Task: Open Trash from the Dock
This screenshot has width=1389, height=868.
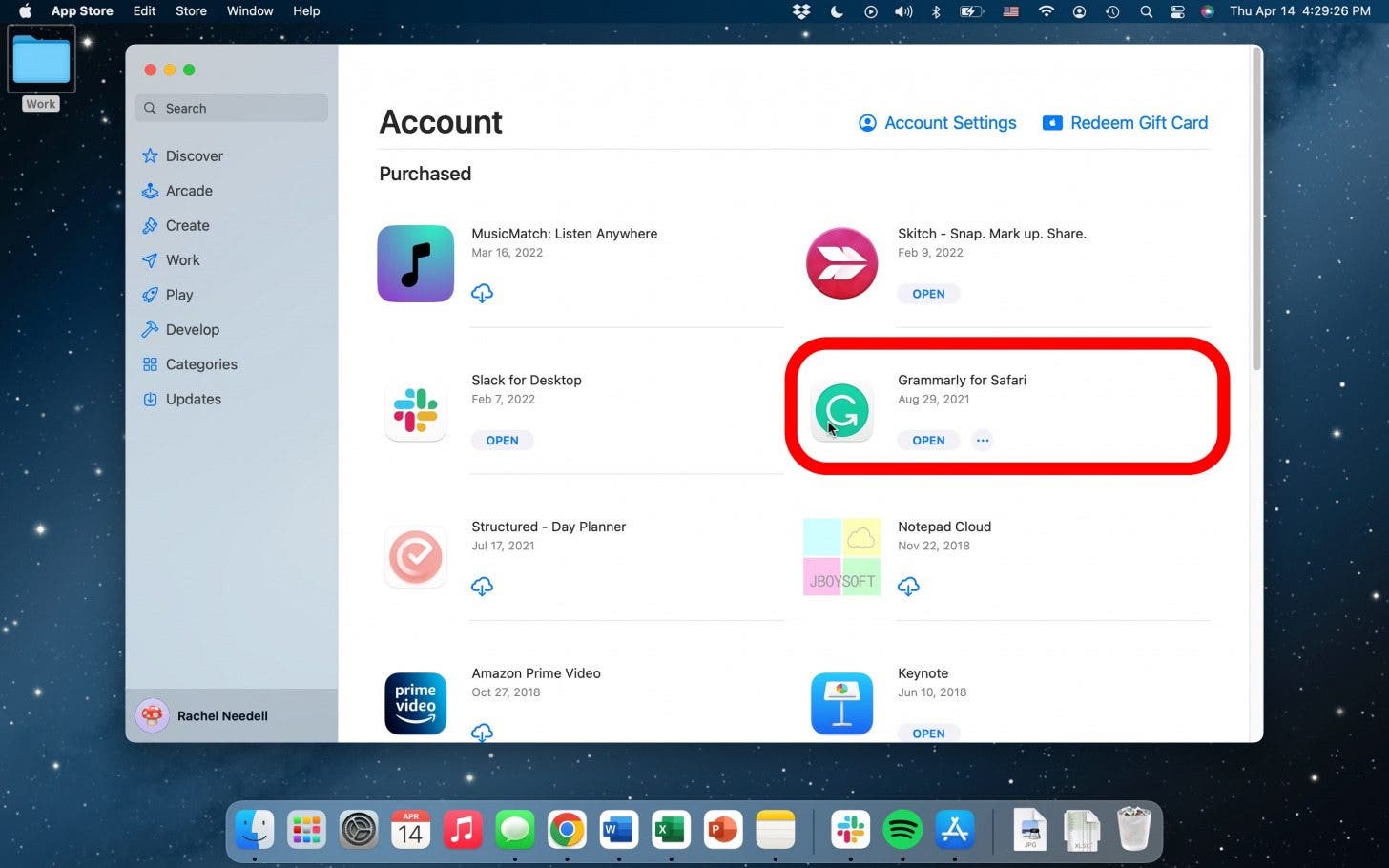Action: point(1133,828)
